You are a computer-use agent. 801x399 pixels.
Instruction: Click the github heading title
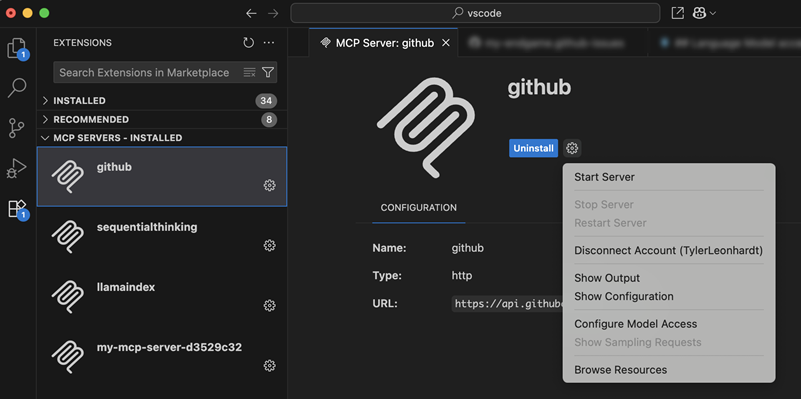539,88
